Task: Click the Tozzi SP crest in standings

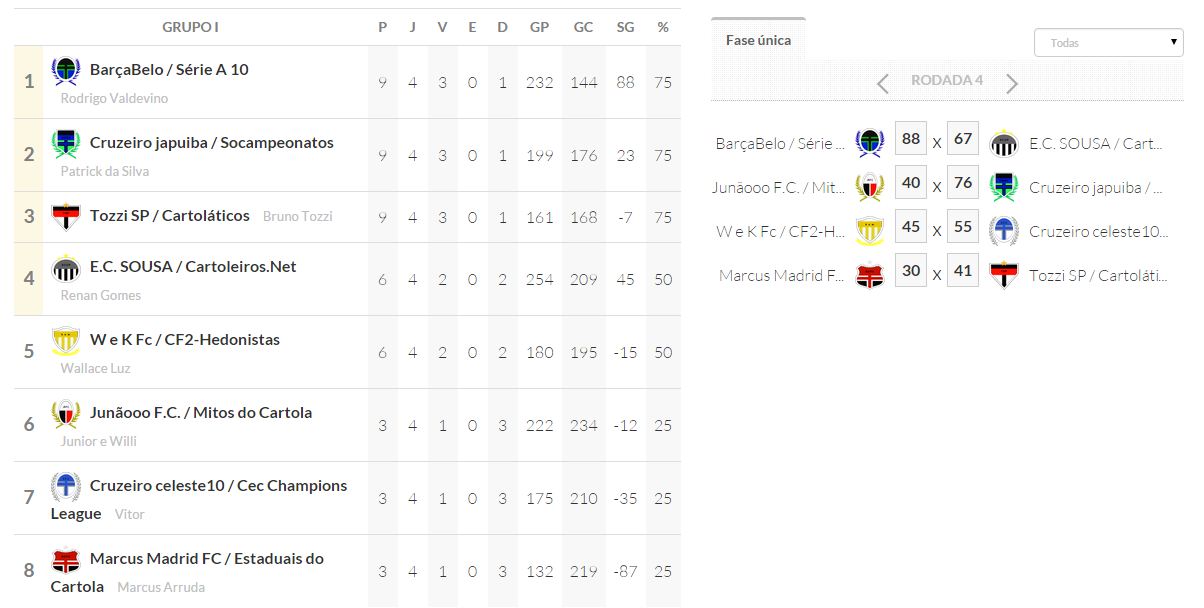Action: 66,216
